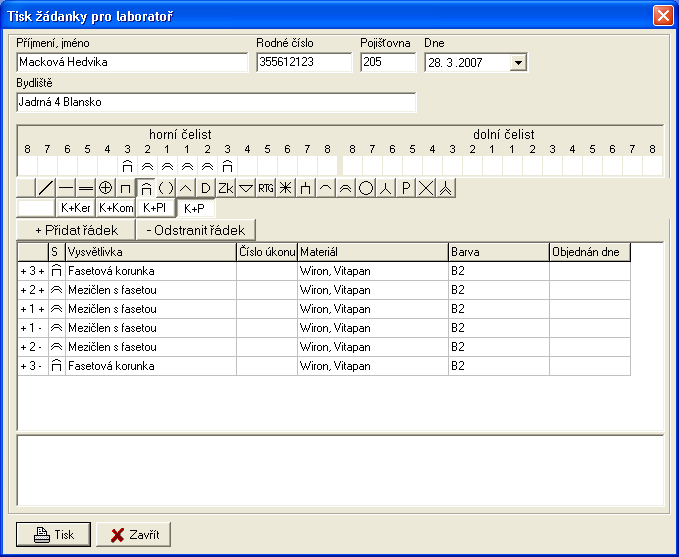Select the asterisk symbol tool
Image resolution: width=679 pixels, height=557 pixels.
click(x=286, y=188)
